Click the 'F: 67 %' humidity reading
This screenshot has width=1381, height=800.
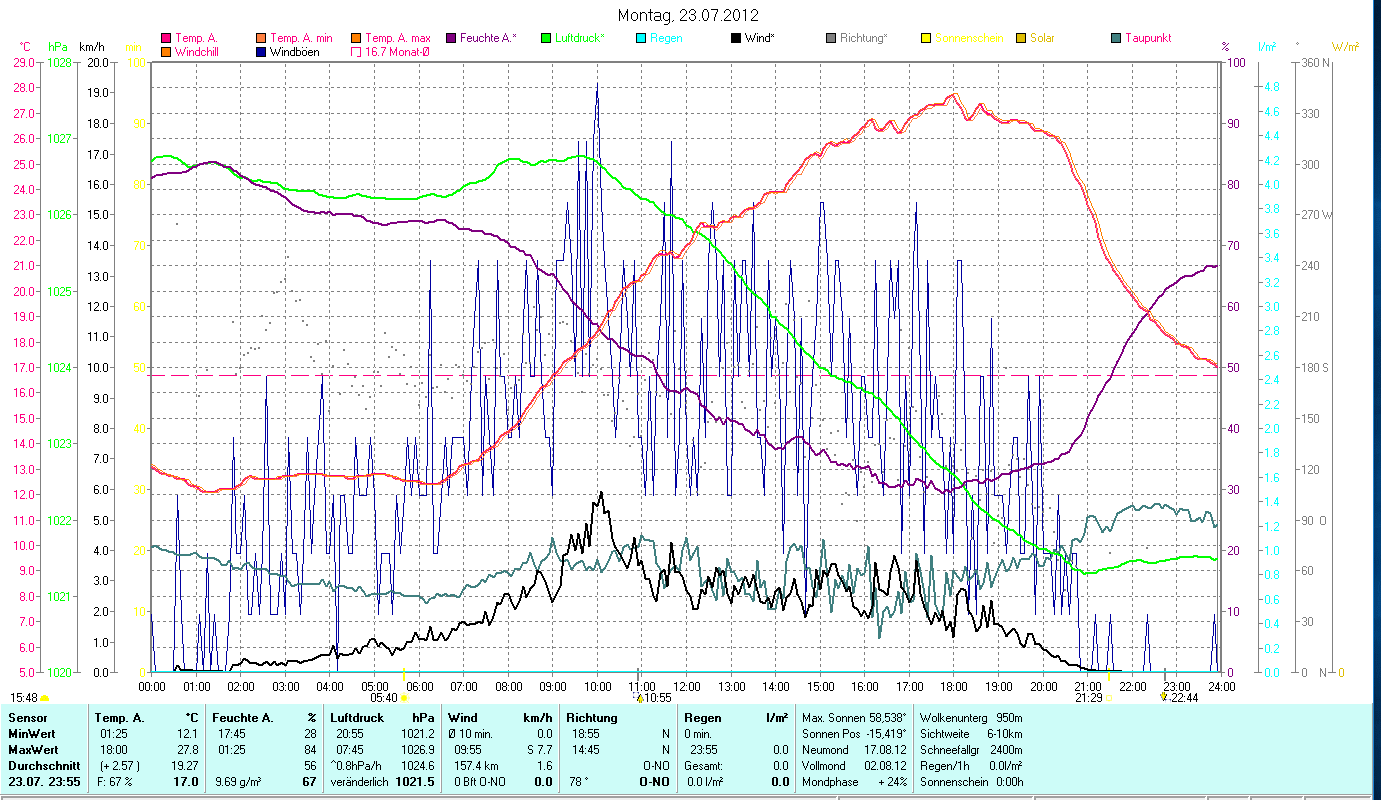[113, 782]
